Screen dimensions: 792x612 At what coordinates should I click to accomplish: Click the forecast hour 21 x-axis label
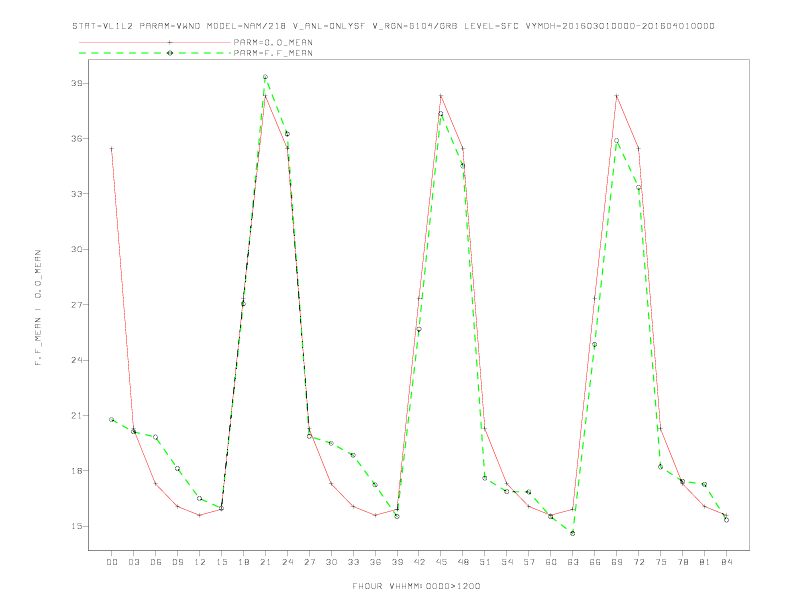click(265, 562)
